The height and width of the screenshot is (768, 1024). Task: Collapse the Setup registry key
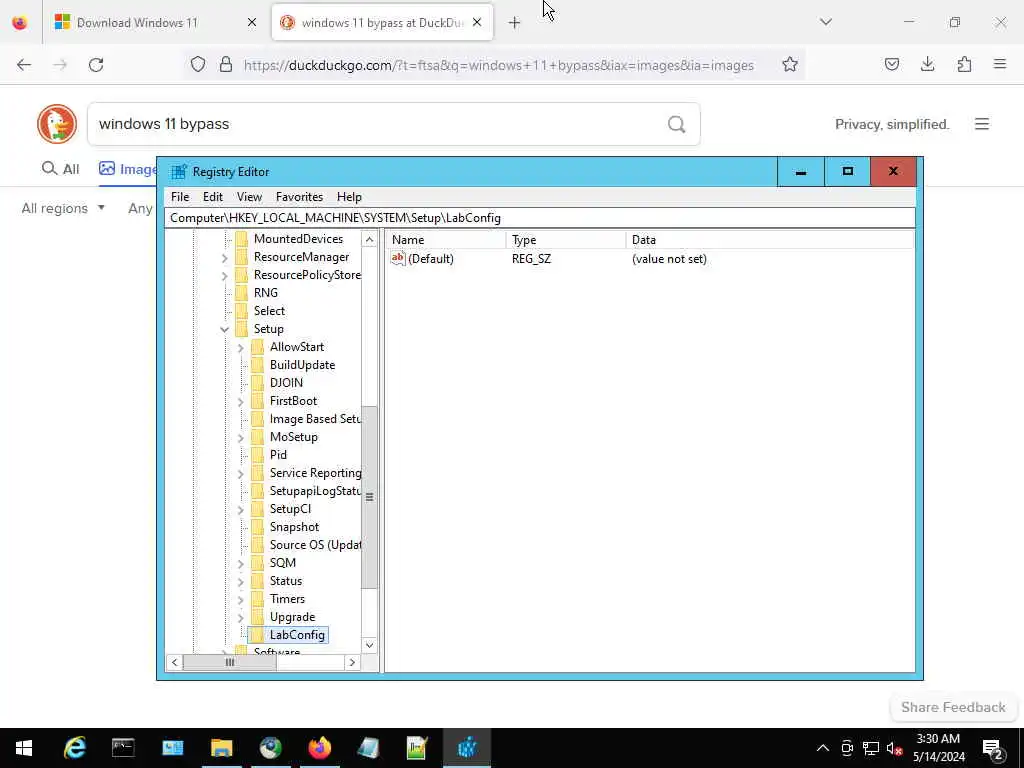point(225,329)
